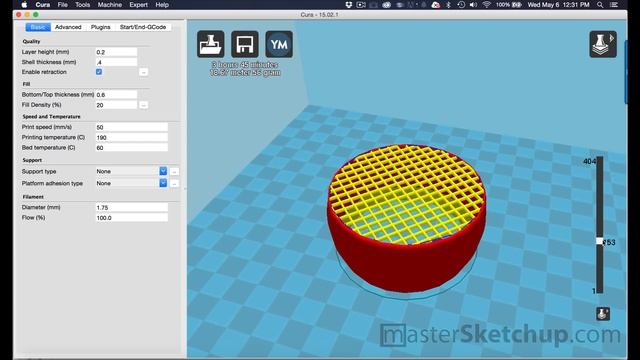Image resolution: width=640 pixels, height=360 pixels.
Task: Click the filament Diameter input field
Action: [x=131, y=208]
